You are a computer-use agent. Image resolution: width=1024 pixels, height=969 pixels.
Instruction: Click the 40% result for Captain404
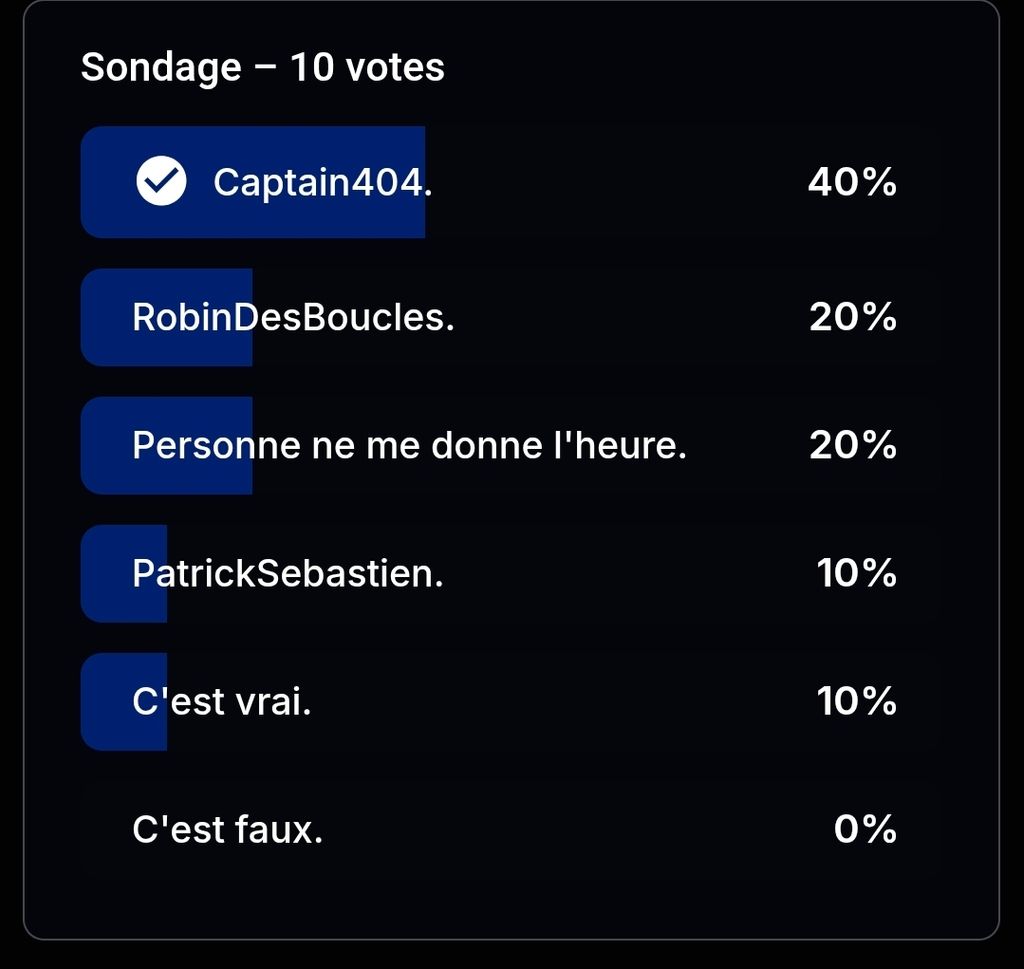pyautogui.click(x=852, y=183)
